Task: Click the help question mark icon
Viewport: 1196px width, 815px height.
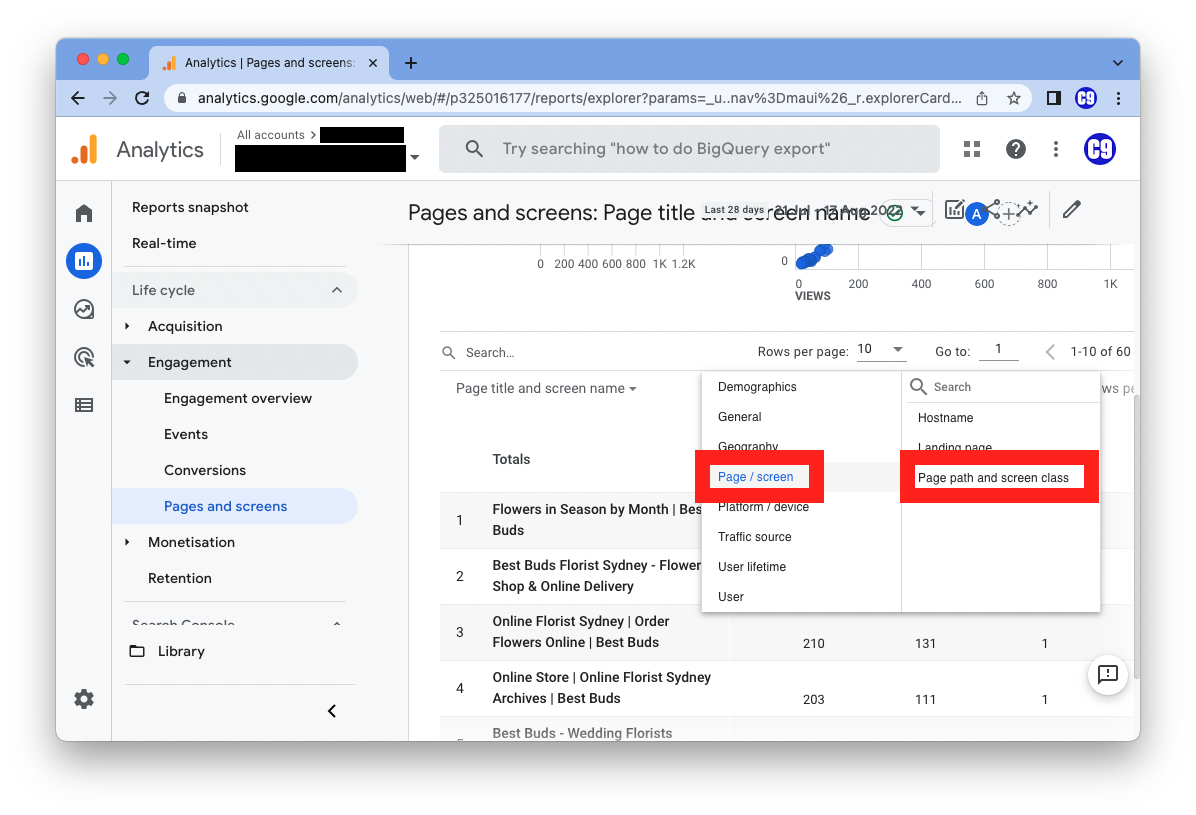Action: [1016, 149]
